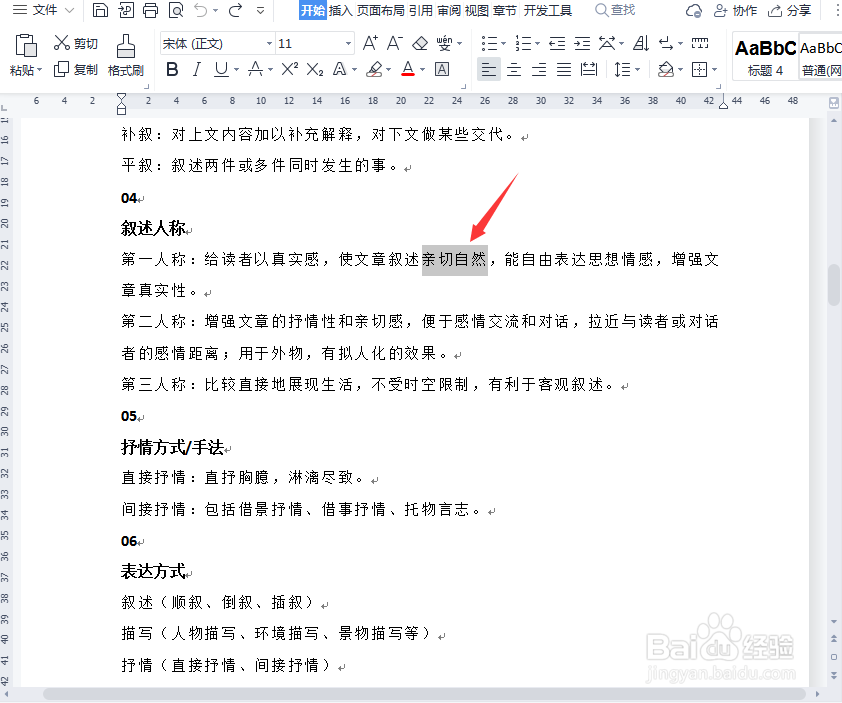Open the font name dropdown

click(x=270, y=43)
